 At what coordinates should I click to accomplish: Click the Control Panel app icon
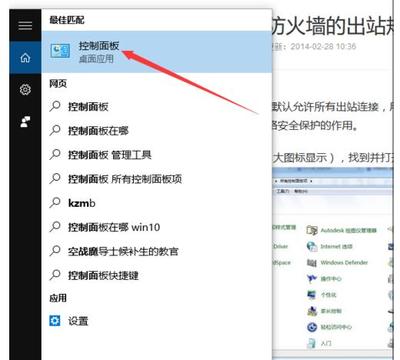pyautogui.click(x=60, y=51)
